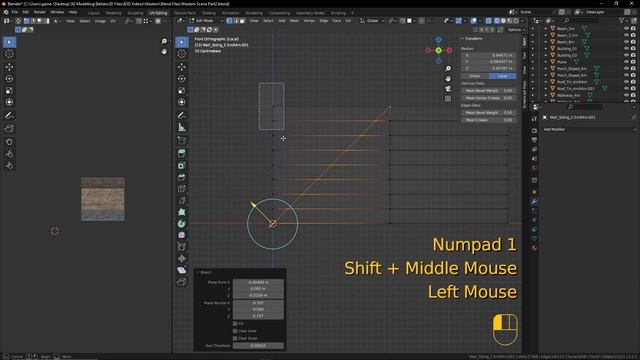Image resolution: width=640 pixels, height=360 pixels.
Task: Select the Scale tool in 3D viewport toolbar
Action: pyautogui.click(x=182, y=90)
